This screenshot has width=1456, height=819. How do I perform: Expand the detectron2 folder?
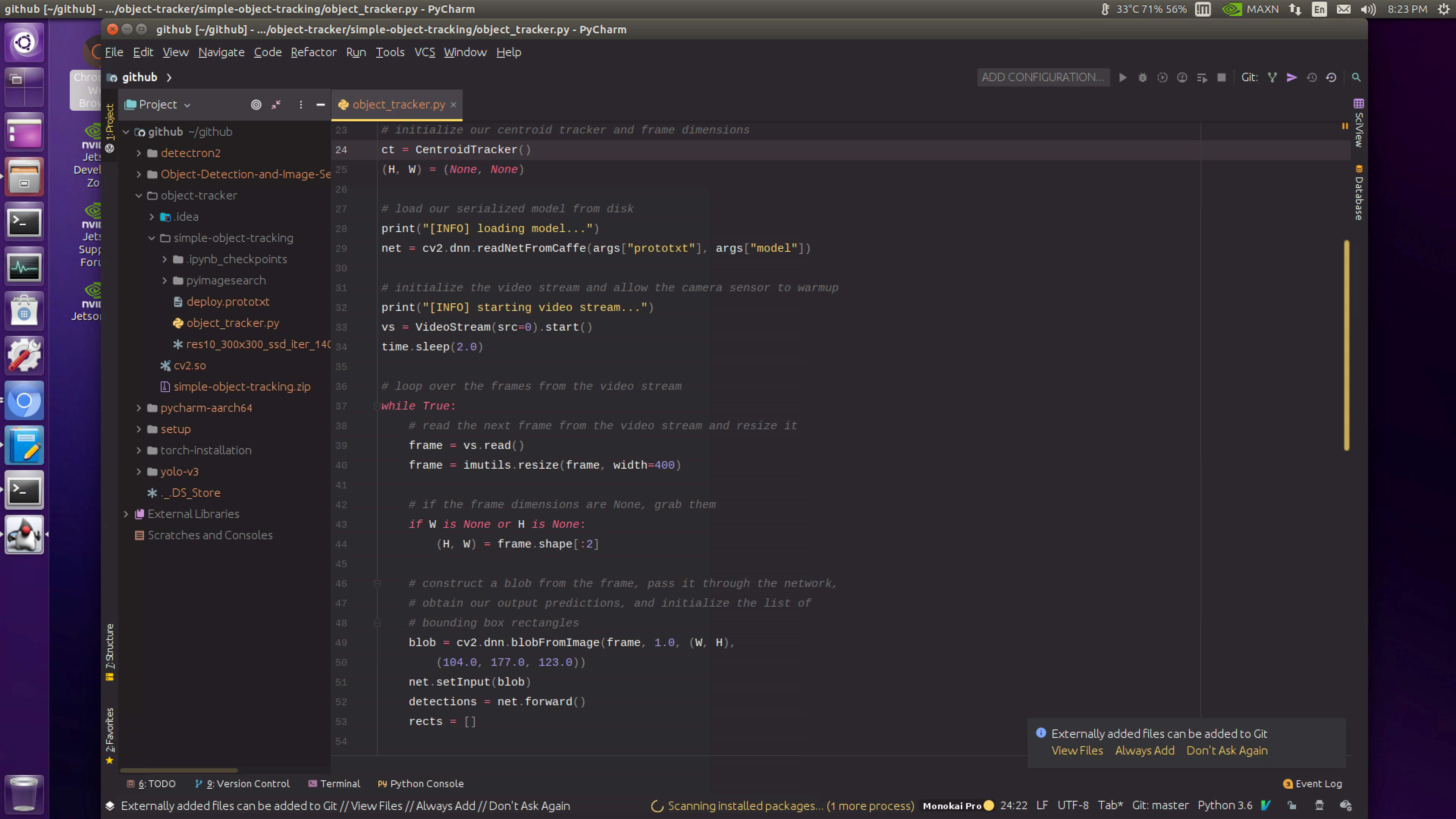(x=138, y=153)
